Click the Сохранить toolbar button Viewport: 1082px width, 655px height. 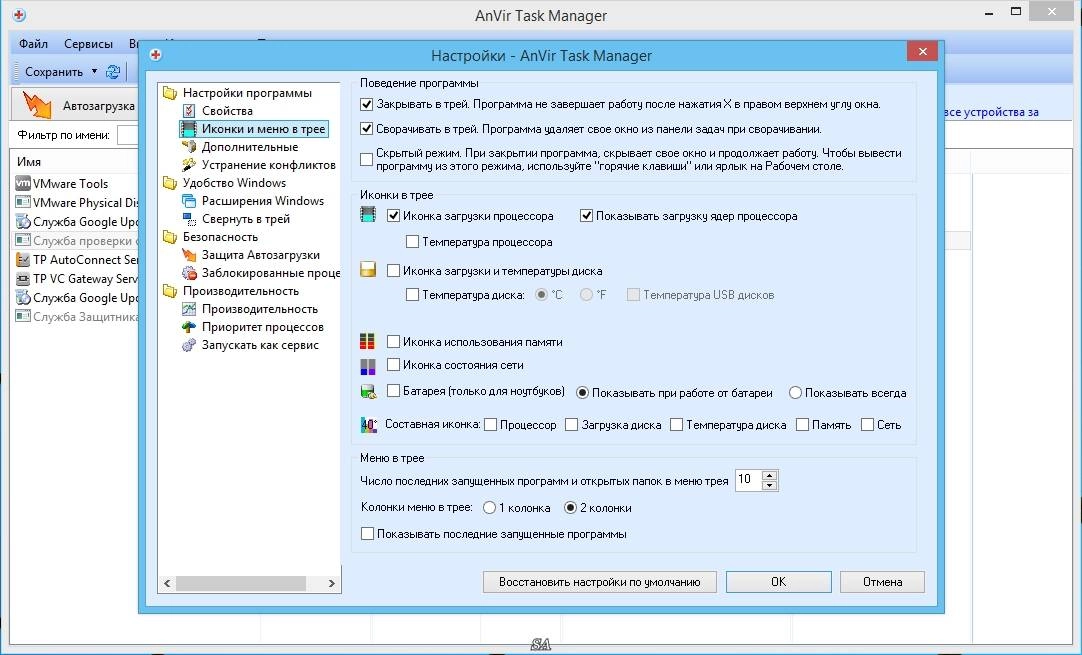(x=53, y=71)
